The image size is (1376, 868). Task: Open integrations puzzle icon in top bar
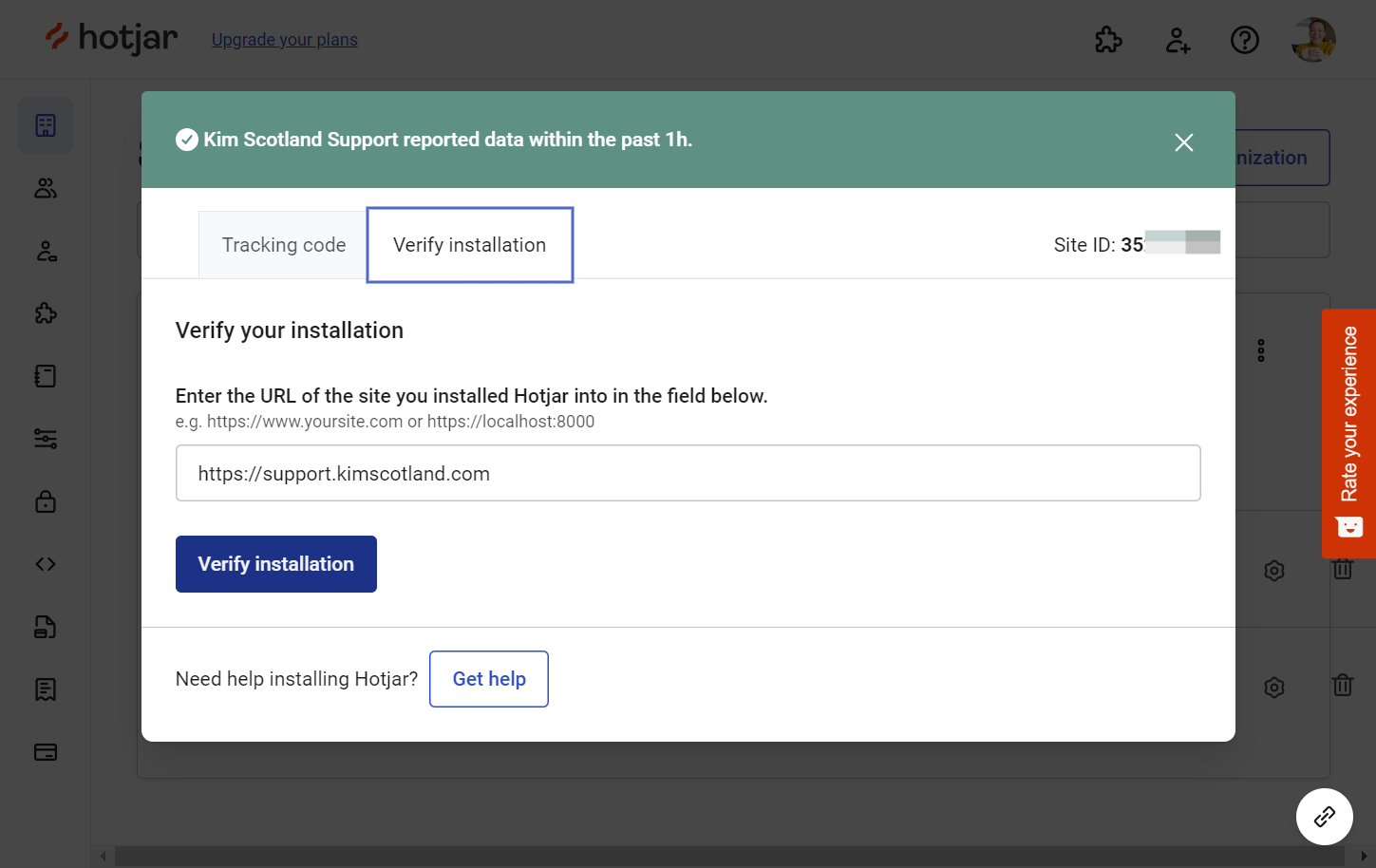1108,40
